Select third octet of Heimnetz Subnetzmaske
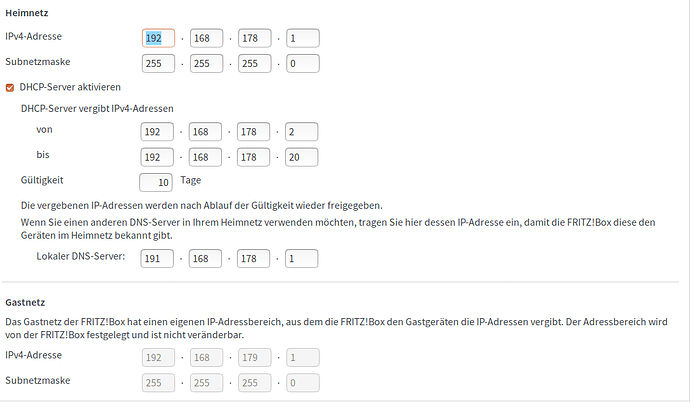The image size is (690, 402). [254, 64]
